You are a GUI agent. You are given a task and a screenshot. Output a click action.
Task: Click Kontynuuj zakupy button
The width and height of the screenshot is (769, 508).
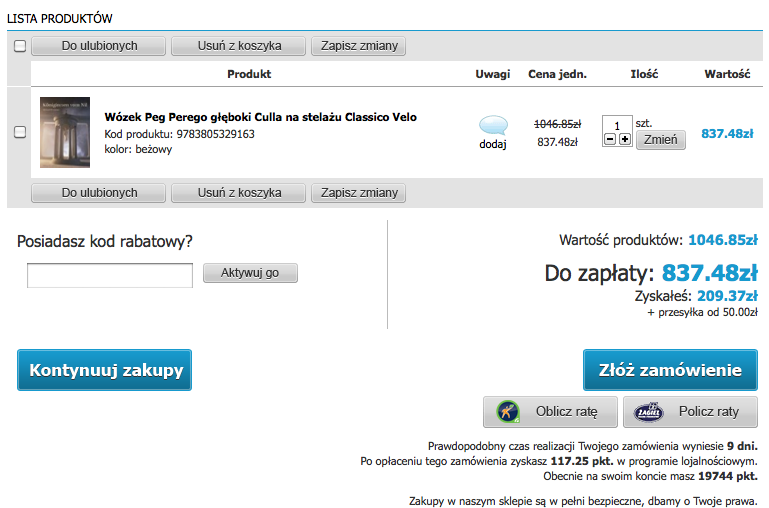point(104,370)
